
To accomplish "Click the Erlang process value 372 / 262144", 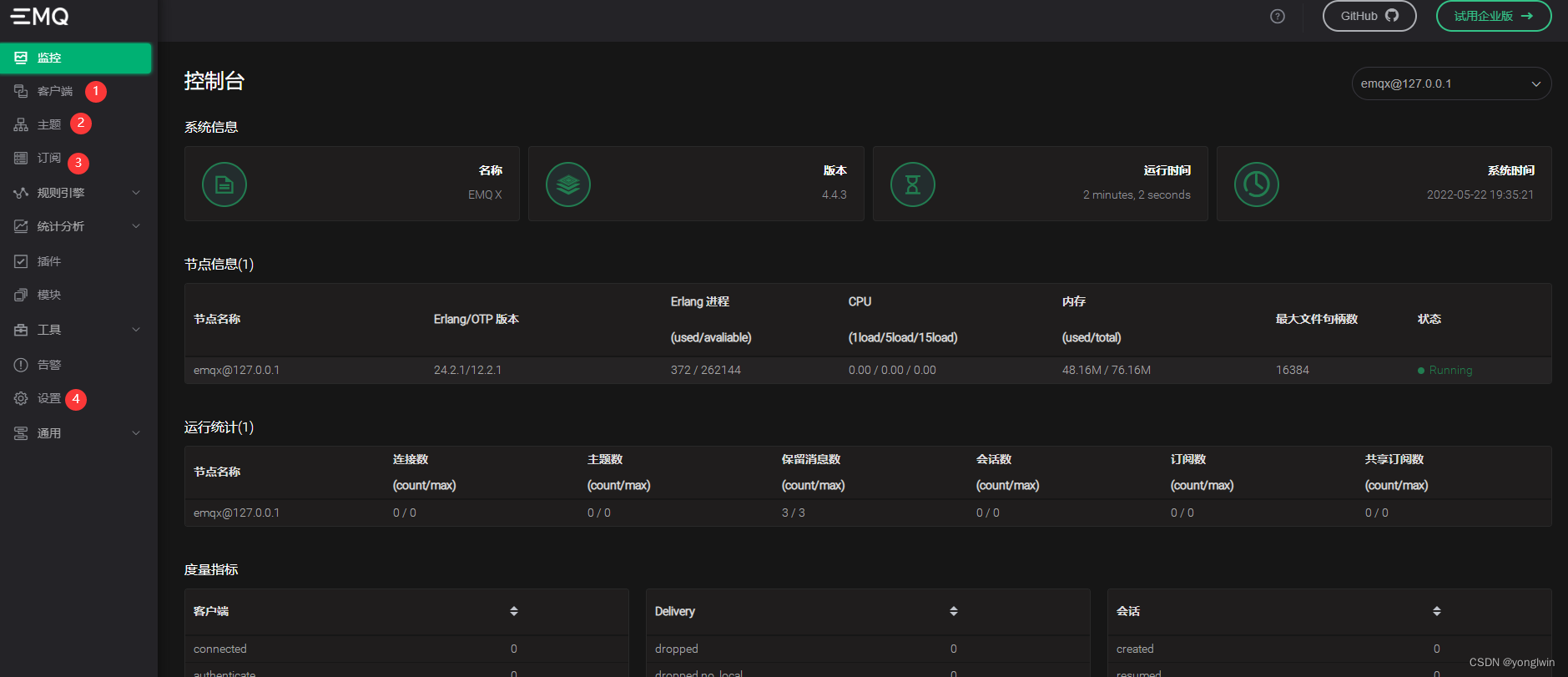I will (706, 370).
